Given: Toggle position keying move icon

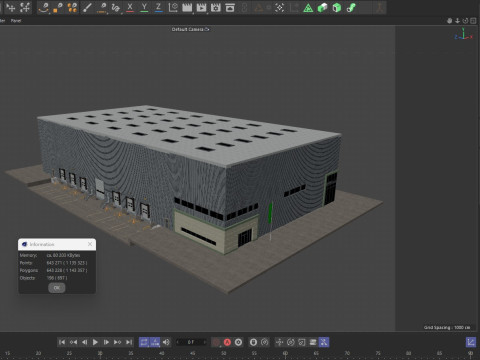Looking at the screenshot, I should point(280,342).
